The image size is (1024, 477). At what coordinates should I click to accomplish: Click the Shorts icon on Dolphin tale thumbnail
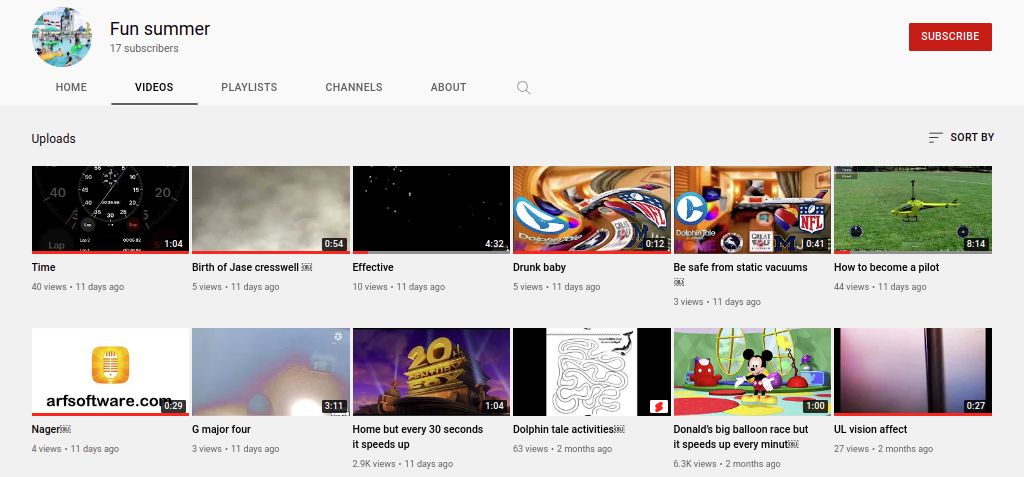click(659, 406)
